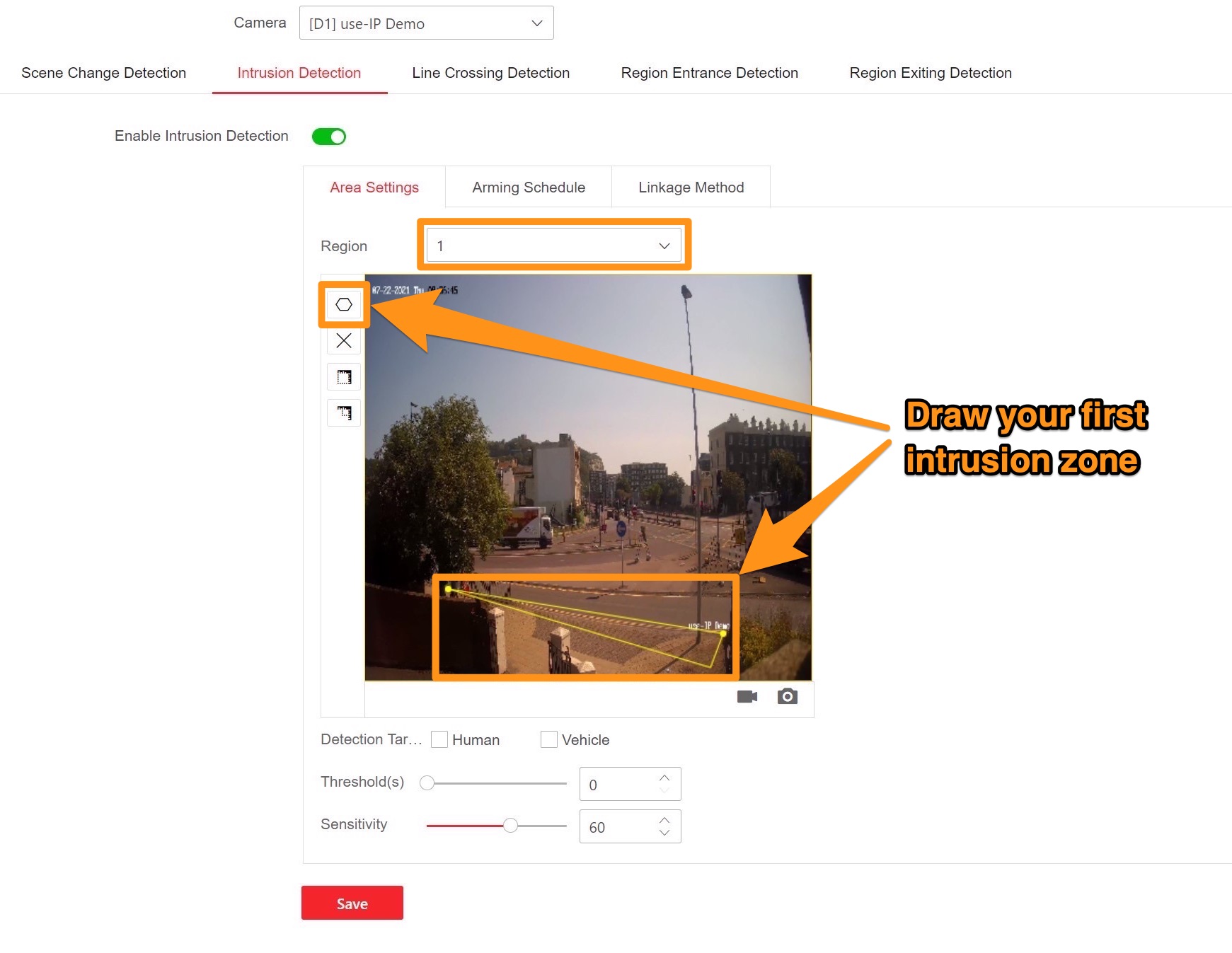Check the Human detection target box
This screenshot has height=953, width=1232.
[439, 739]
